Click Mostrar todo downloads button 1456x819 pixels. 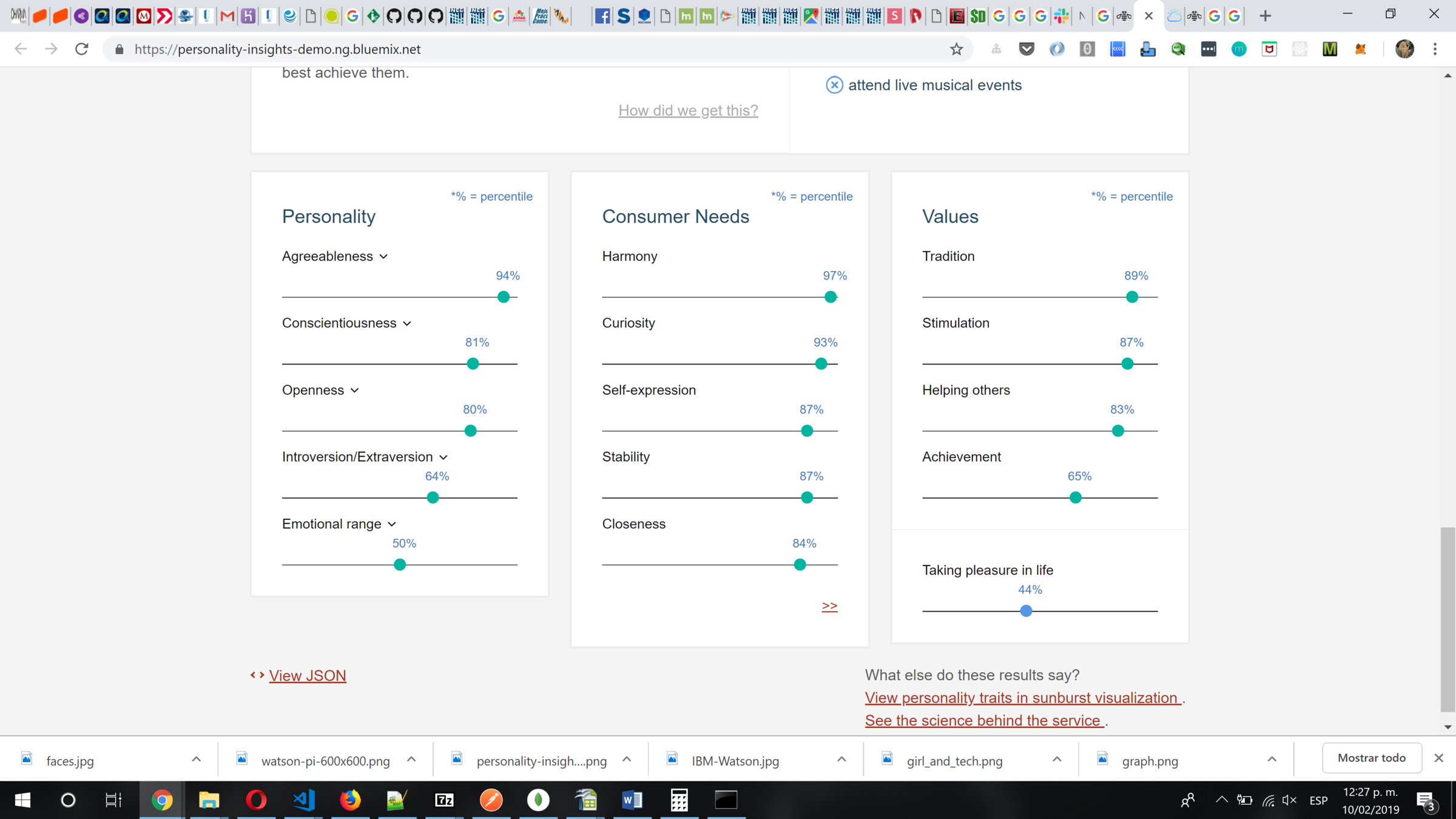1371,758
